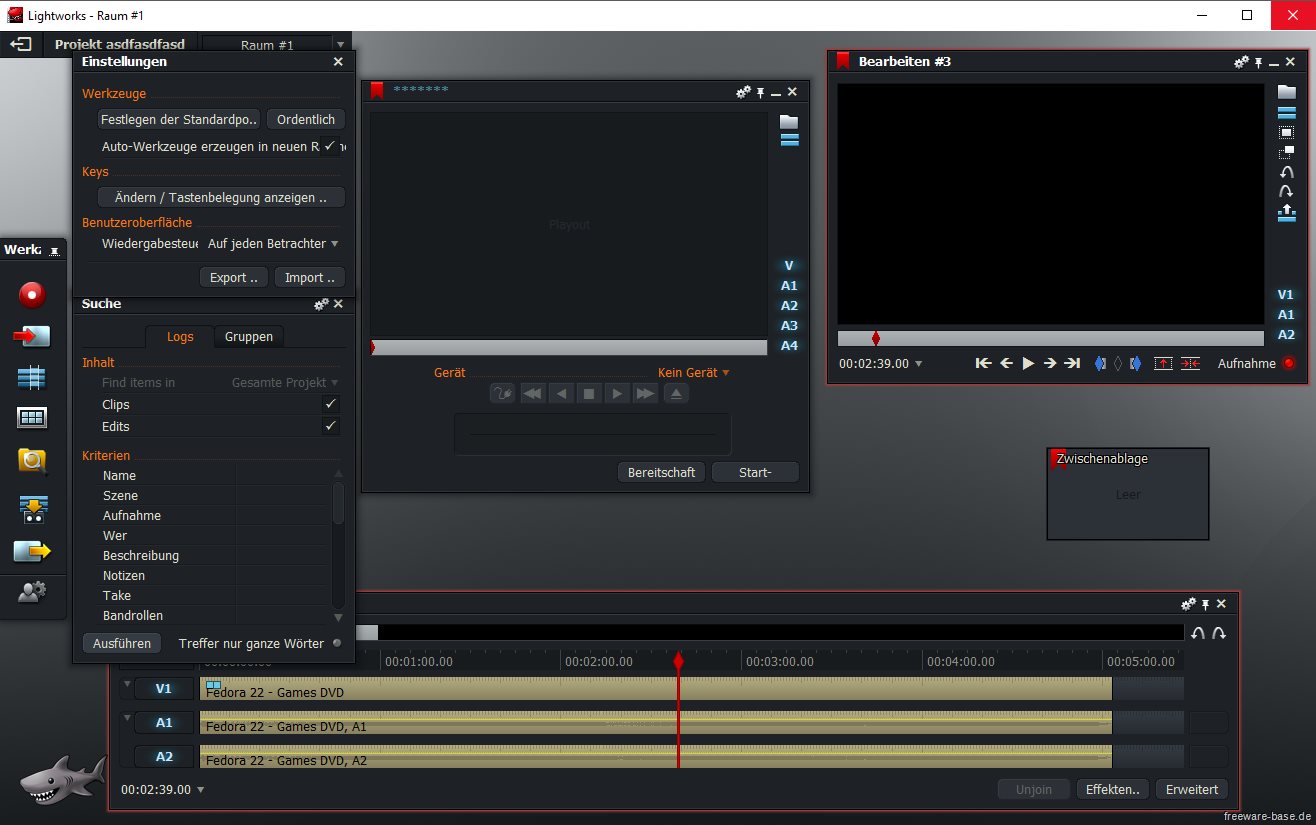Toggle the Edits checkbox in Suche
This screenshot has height=825, width=1316.
click(x=331, y=426)
